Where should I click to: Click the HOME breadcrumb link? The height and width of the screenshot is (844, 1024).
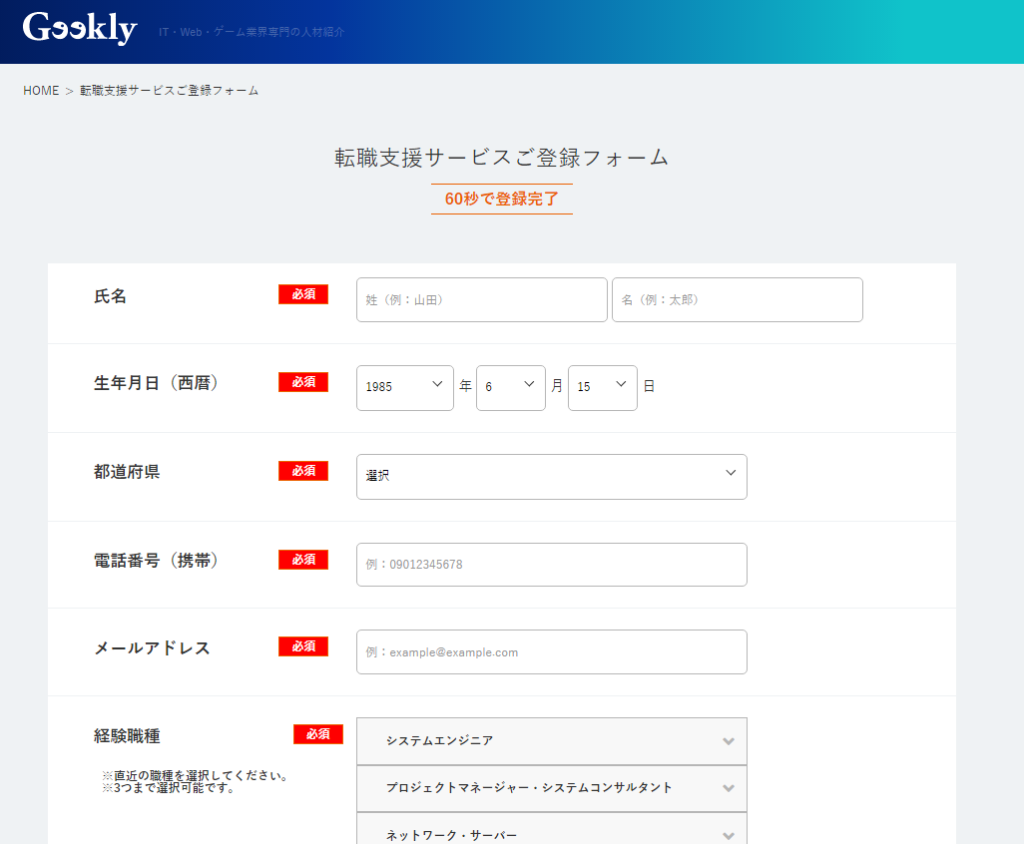click(41, 91)
